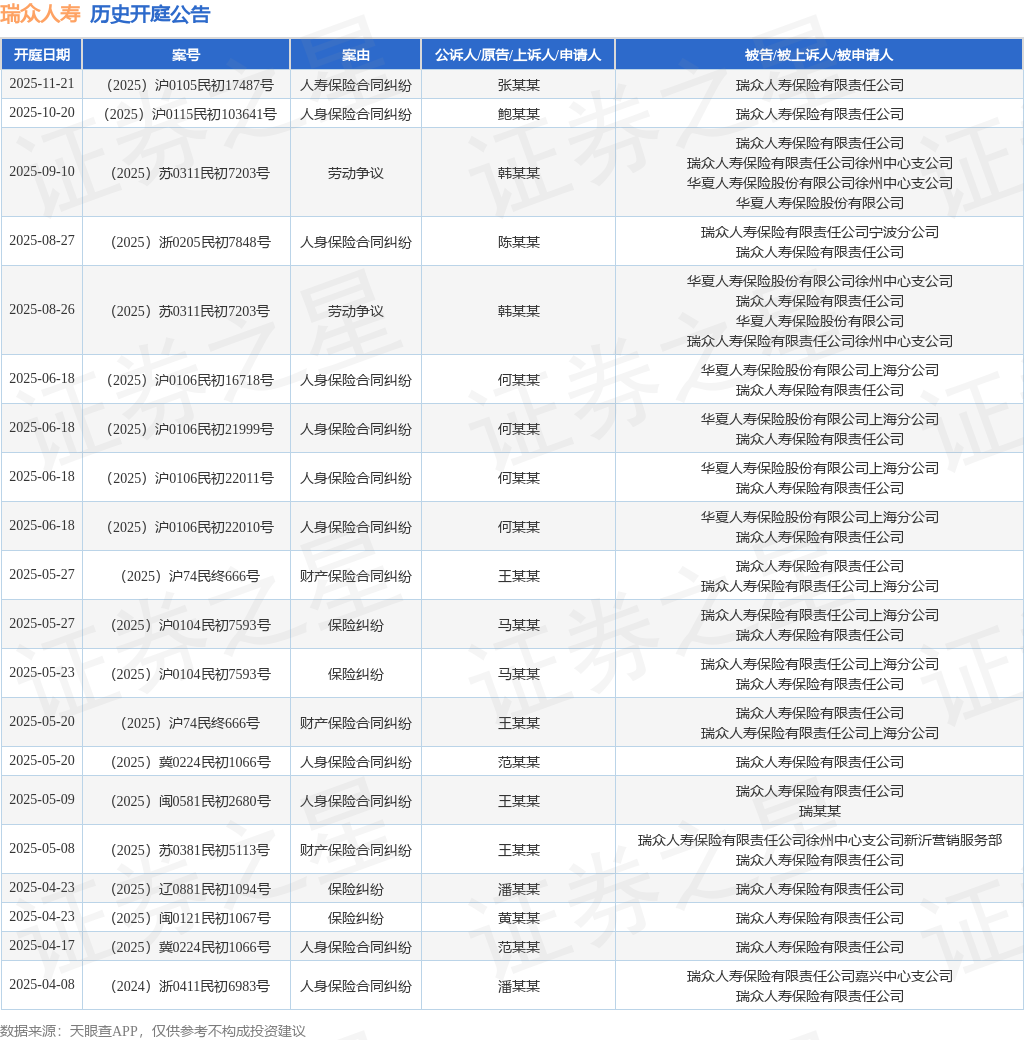
Task: Click 王某某 in the 2025-05-20 row
Action: pyautogui.click(x=519, y=724)
